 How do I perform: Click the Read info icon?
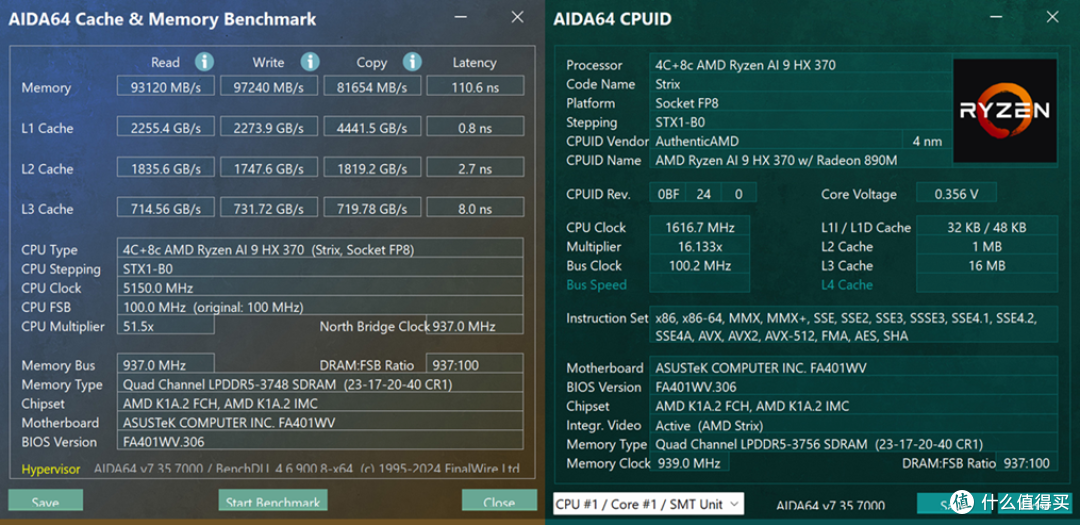pyautogui.click(x=204, y=62)
